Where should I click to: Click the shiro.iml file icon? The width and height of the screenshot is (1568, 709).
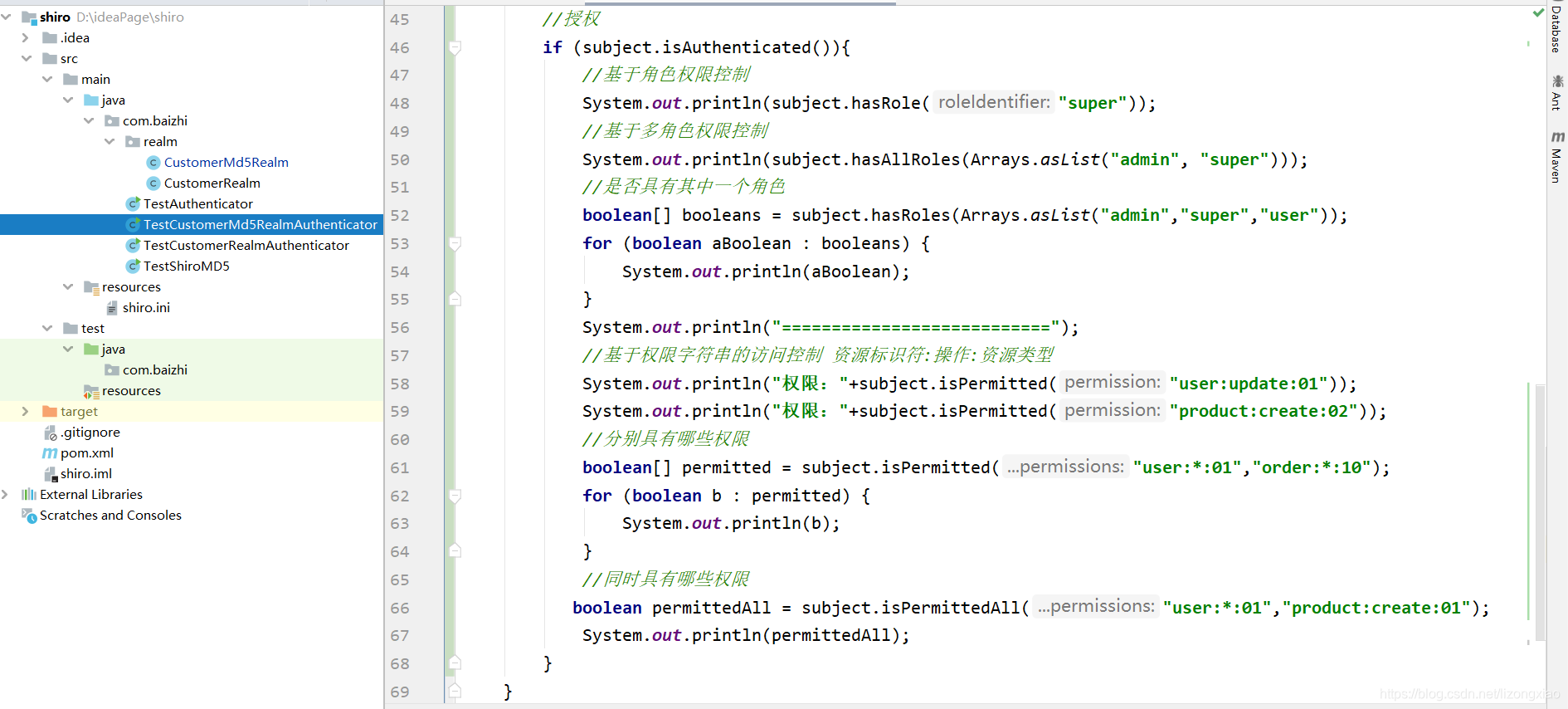[50, 473]
